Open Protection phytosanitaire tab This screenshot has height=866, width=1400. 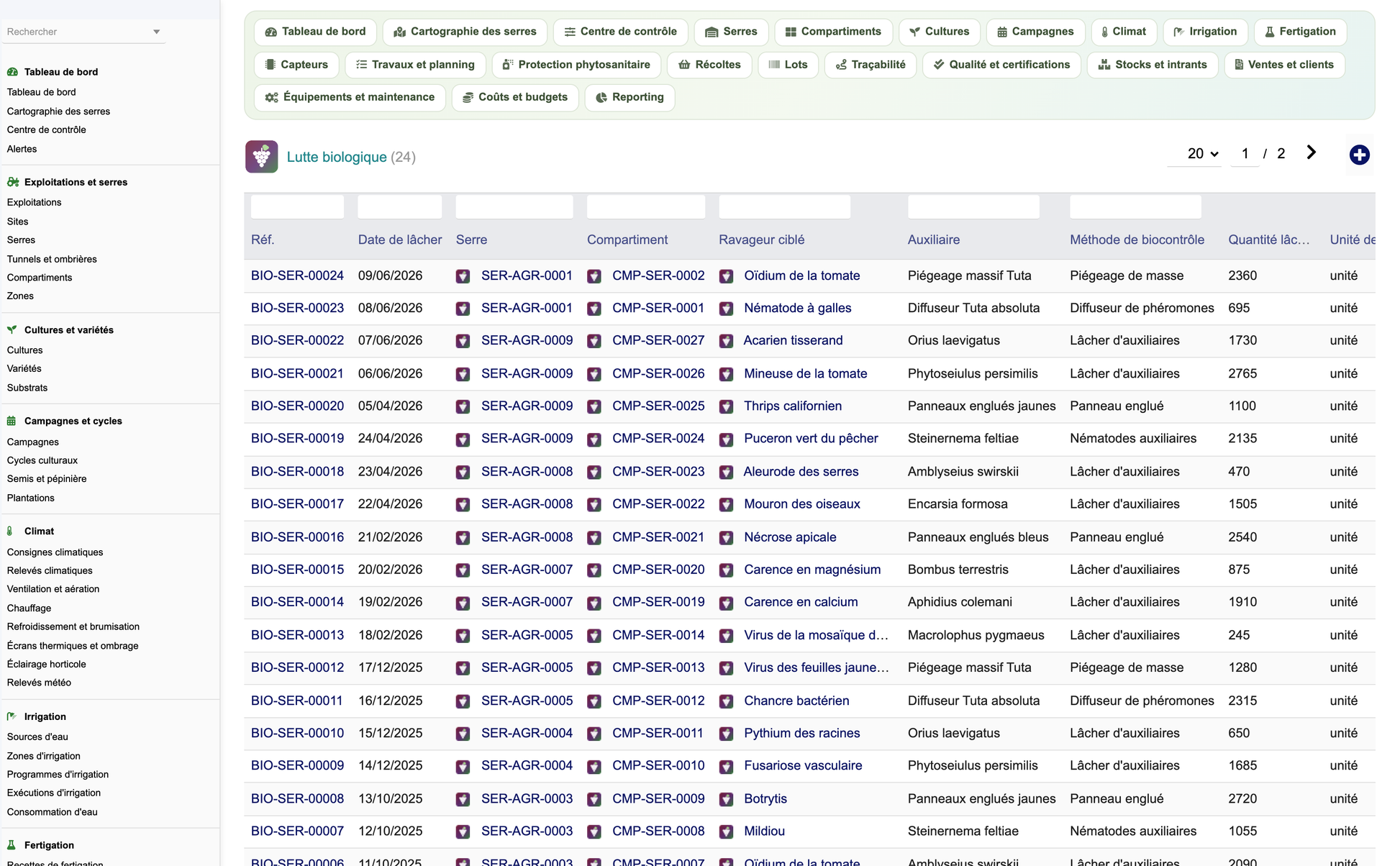pos(576,65)
